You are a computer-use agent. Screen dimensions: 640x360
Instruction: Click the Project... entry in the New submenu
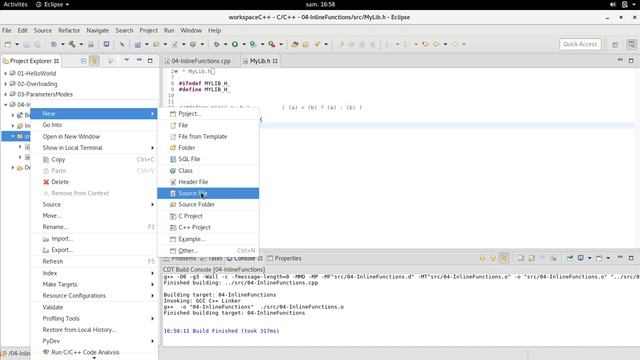208,113
